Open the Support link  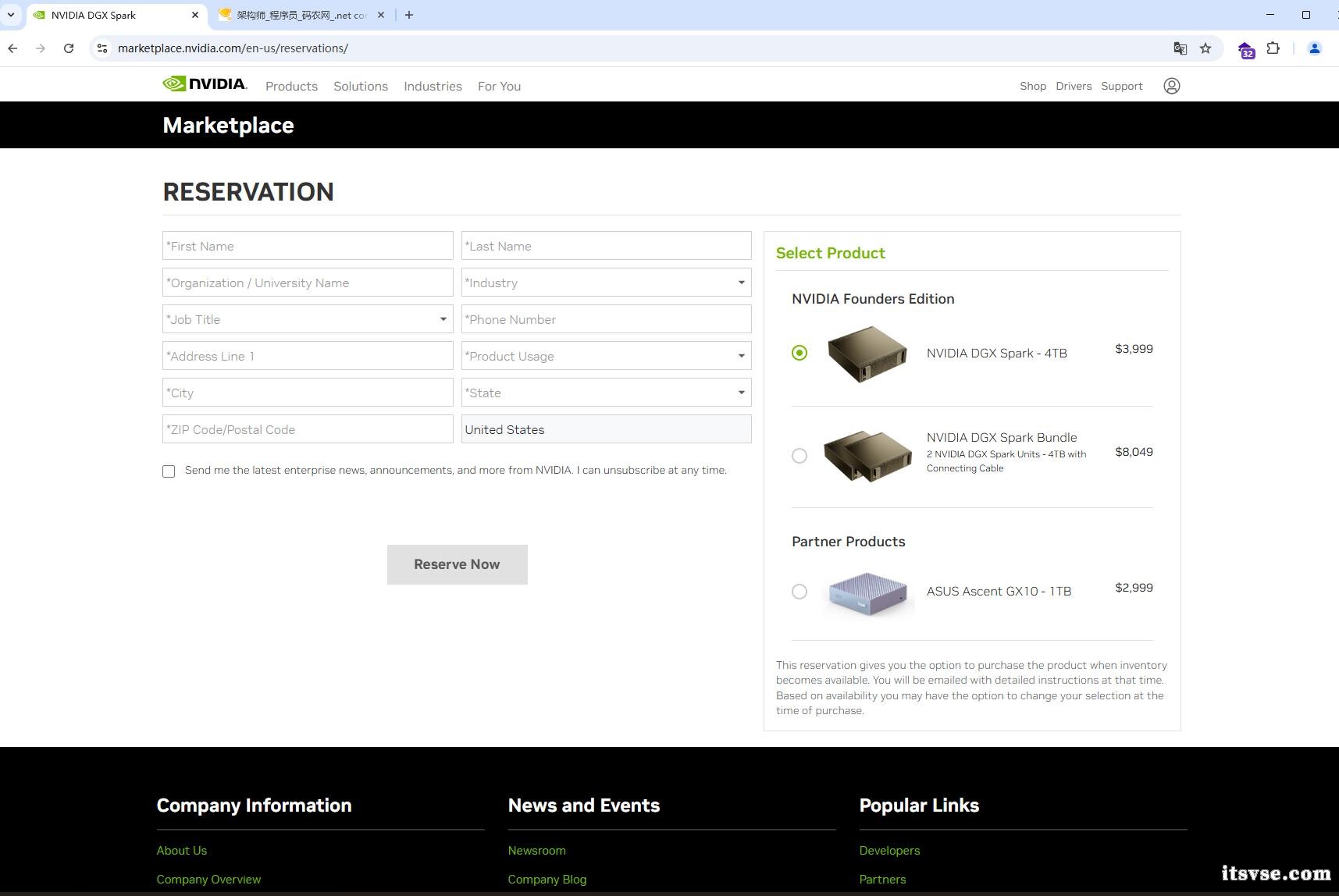1121,86
